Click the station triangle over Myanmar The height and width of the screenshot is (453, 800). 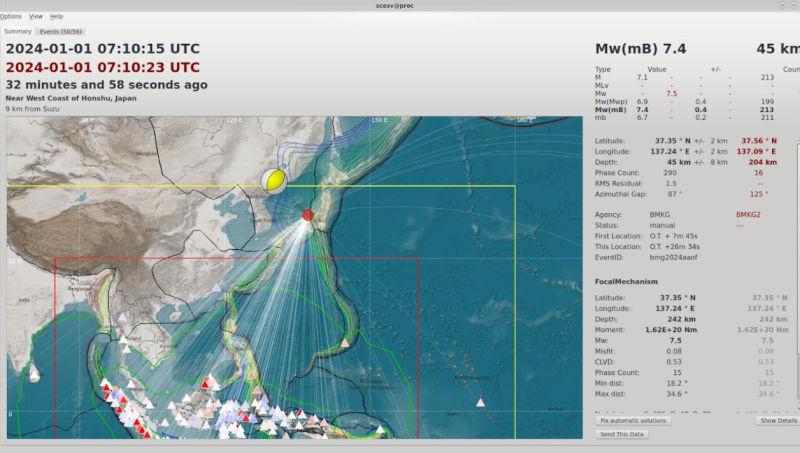[x=122, y=317]
